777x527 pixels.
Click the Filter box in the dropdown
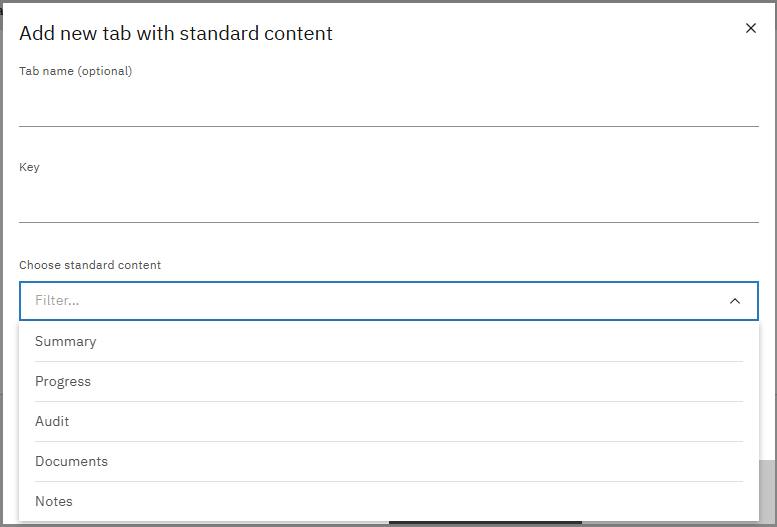pos(370,300)
